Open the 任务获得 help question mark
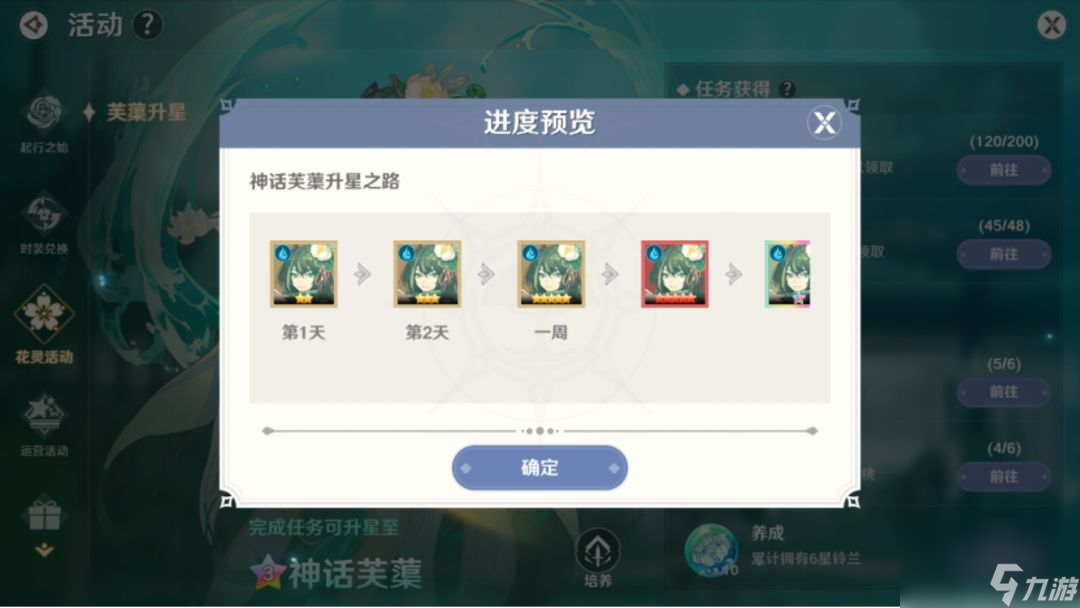Viewport: 1080px width, 608px height. point(787,89)
